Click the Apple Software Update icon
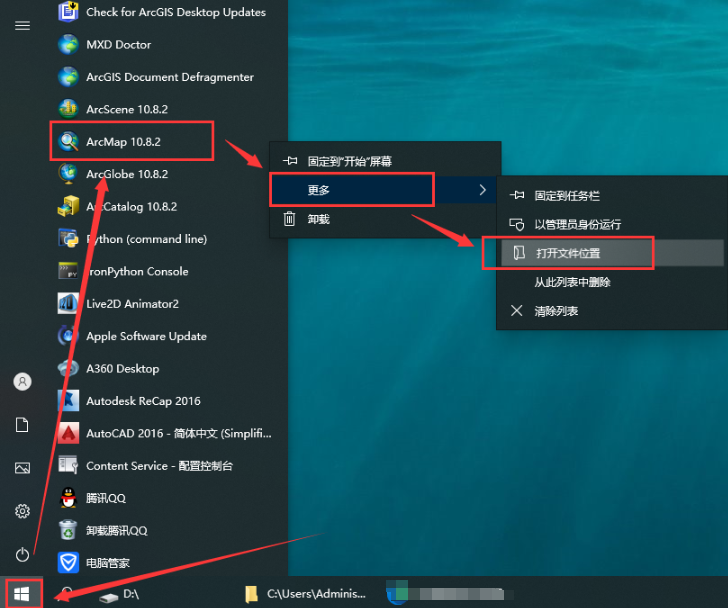The image size is (728, 608). click(68, 336)
